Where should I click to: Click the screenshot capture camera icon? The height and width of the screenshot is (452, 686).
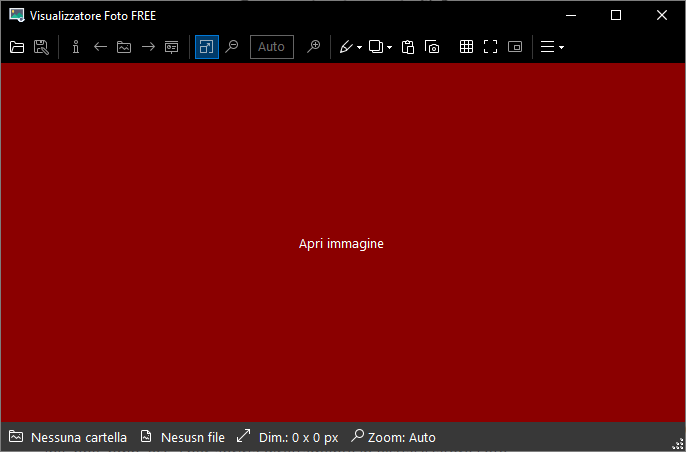pyautogui.click(x=432, y=47)
